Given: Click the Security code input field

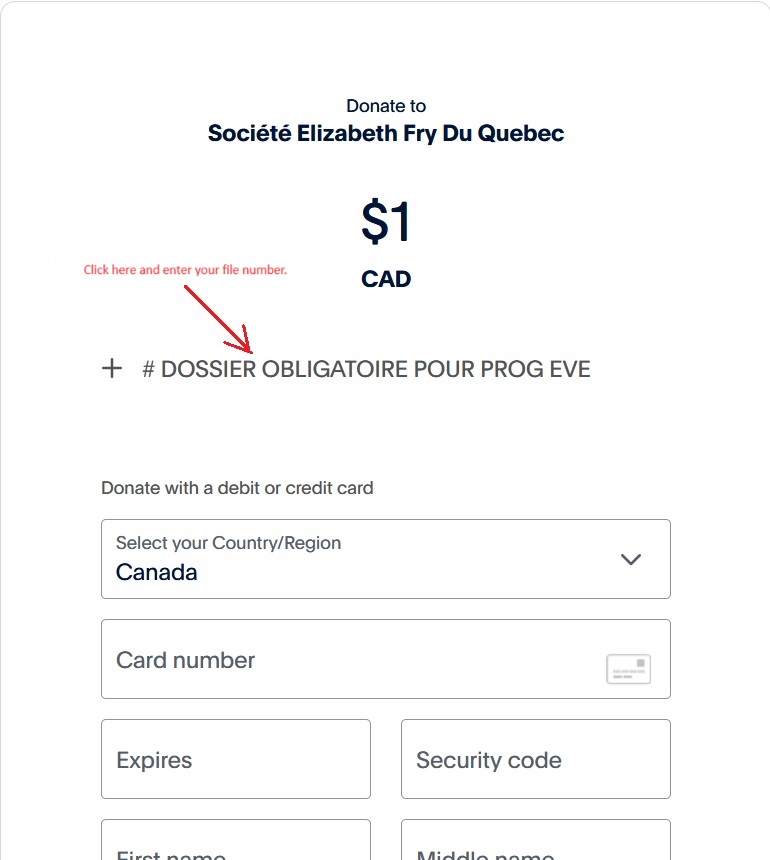Looking at the screenshot, I should click(535, 760).
